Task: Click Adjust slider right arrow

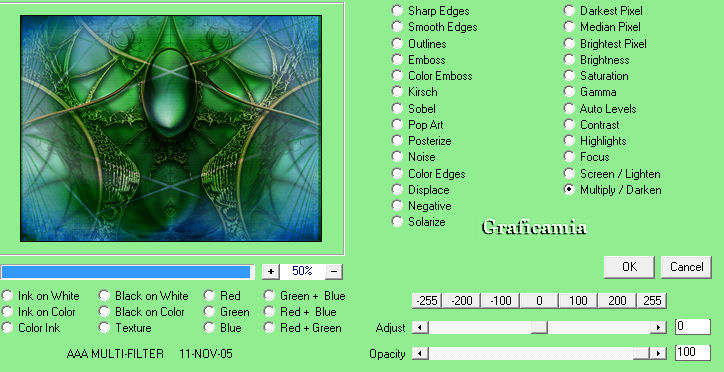Action: (658, 328)
